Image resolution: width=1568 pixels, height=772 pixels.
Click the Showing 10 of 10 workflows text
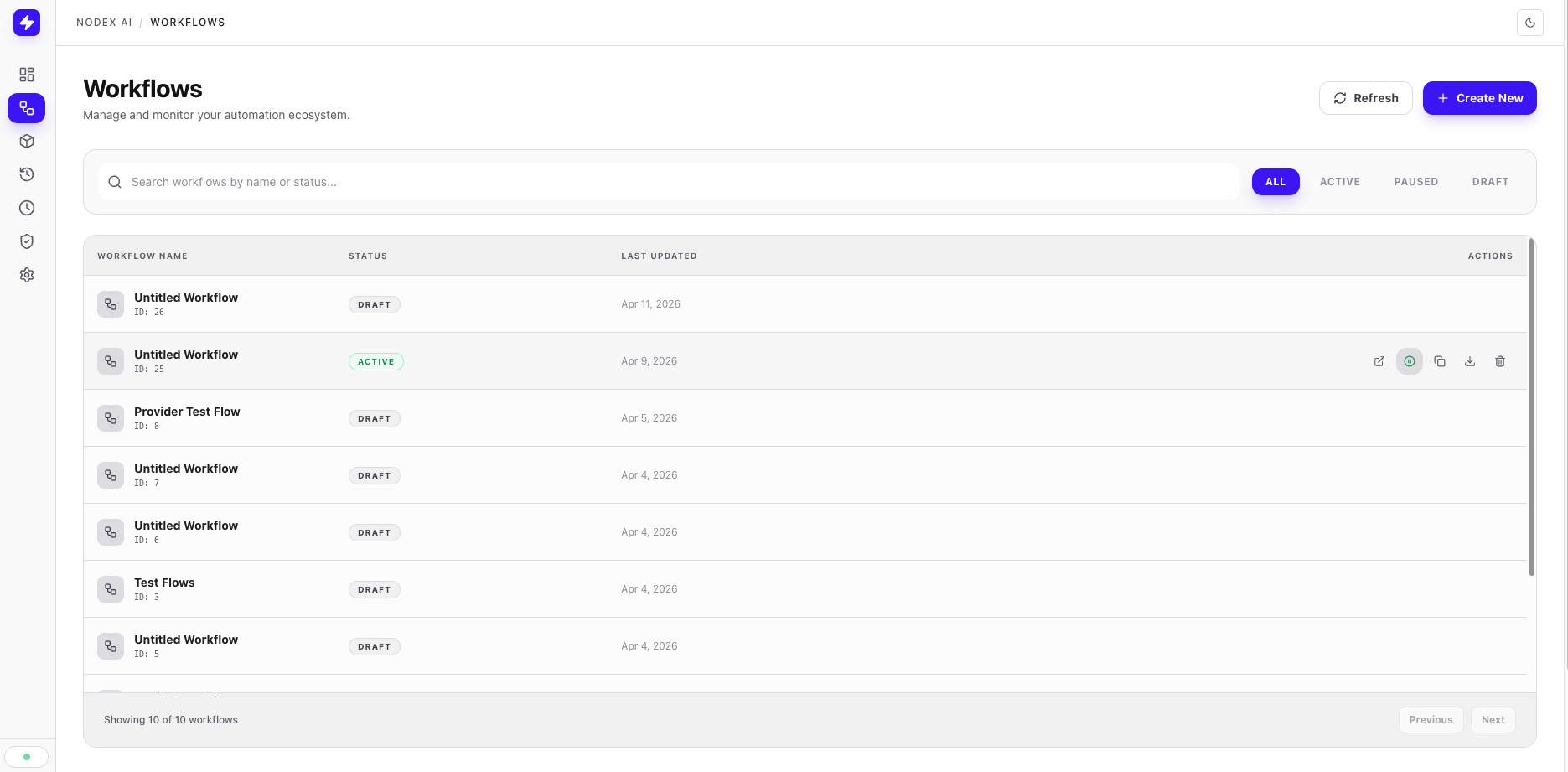(171, 720)
